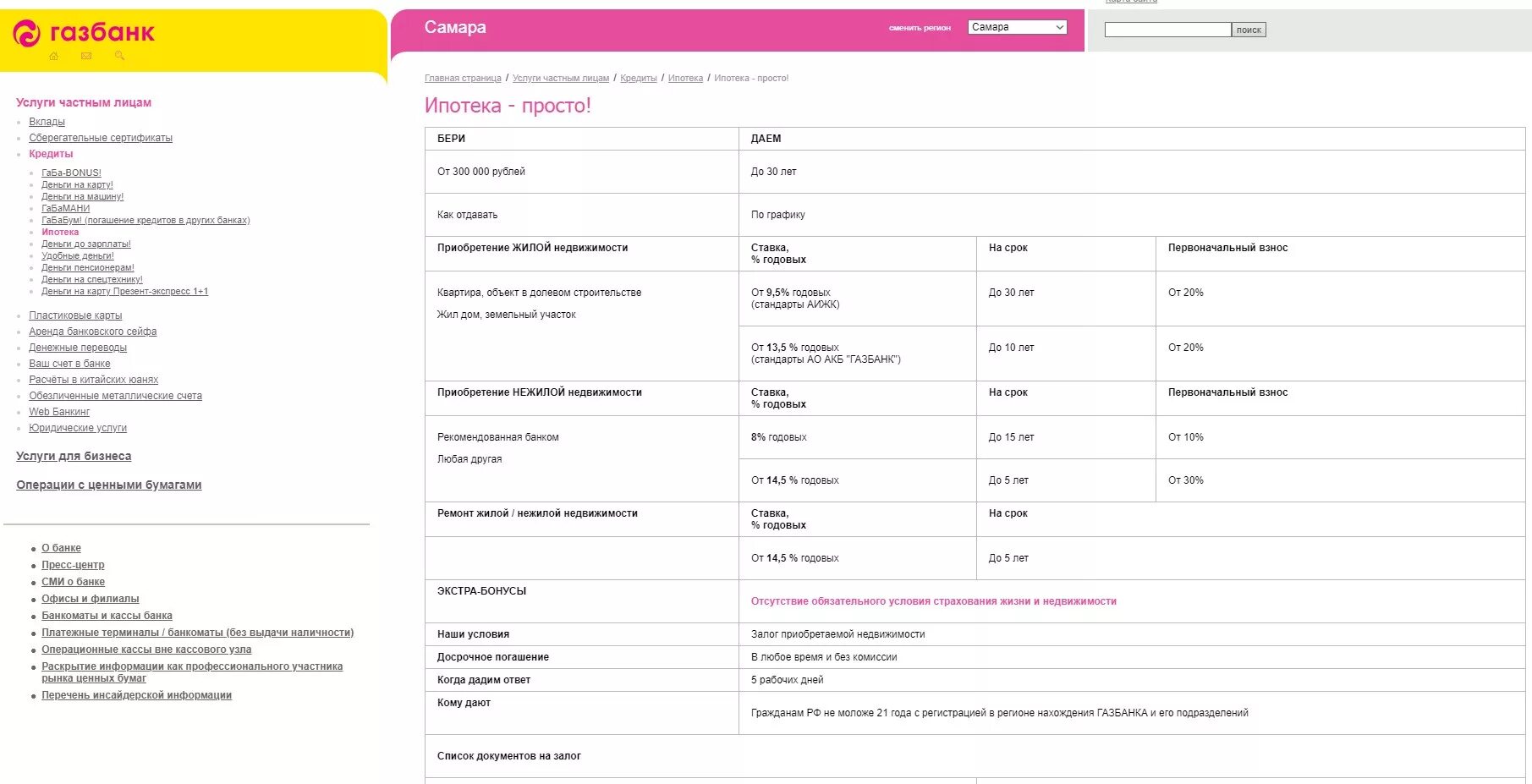Screen dimensions: 1532x784
Task: Open Деньги на карту Презент-экспресс 1+1
Action: click(x=124, y=291)
